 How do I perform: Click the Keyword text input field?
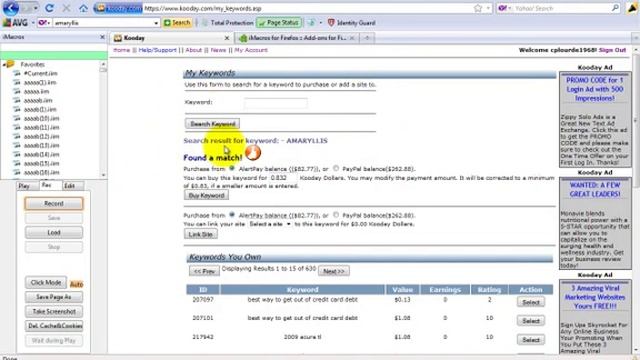[x=276, y=103]
